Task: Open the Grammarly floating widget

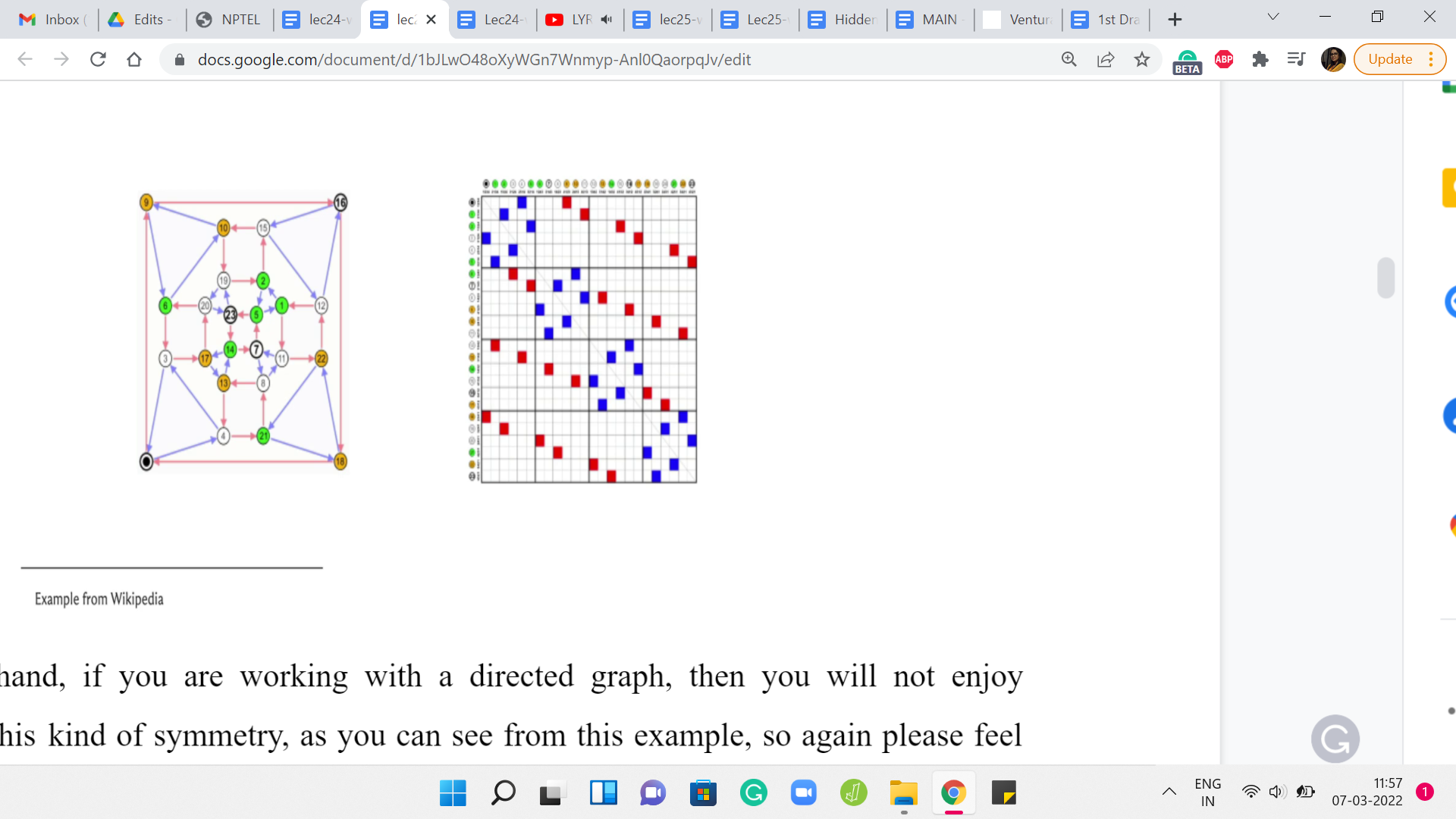Action: pos(1335,739)
